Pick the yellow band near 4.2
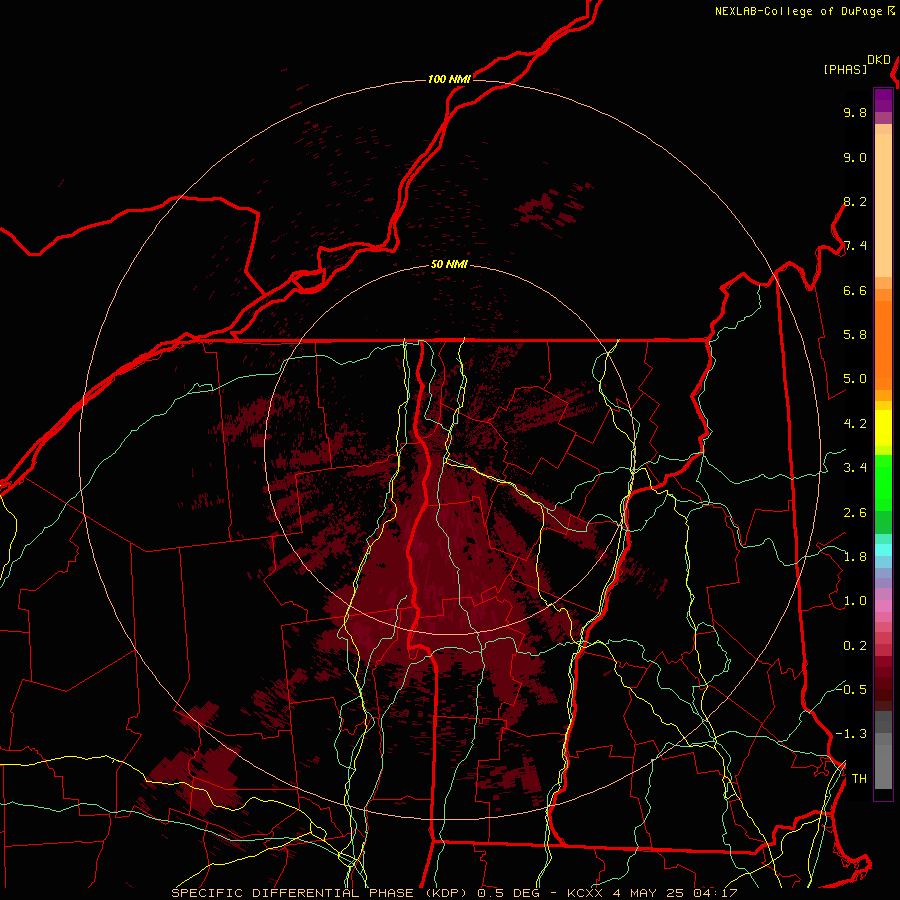The image size is (900, 900). pyautogui.click(x=883, y=428)
